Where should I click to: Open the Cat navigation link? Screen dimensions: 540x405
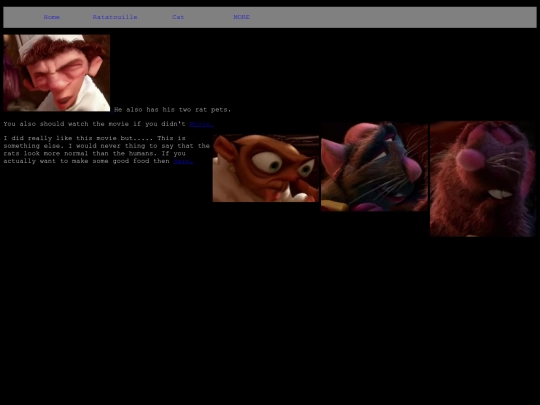click(x=178, y=17)
